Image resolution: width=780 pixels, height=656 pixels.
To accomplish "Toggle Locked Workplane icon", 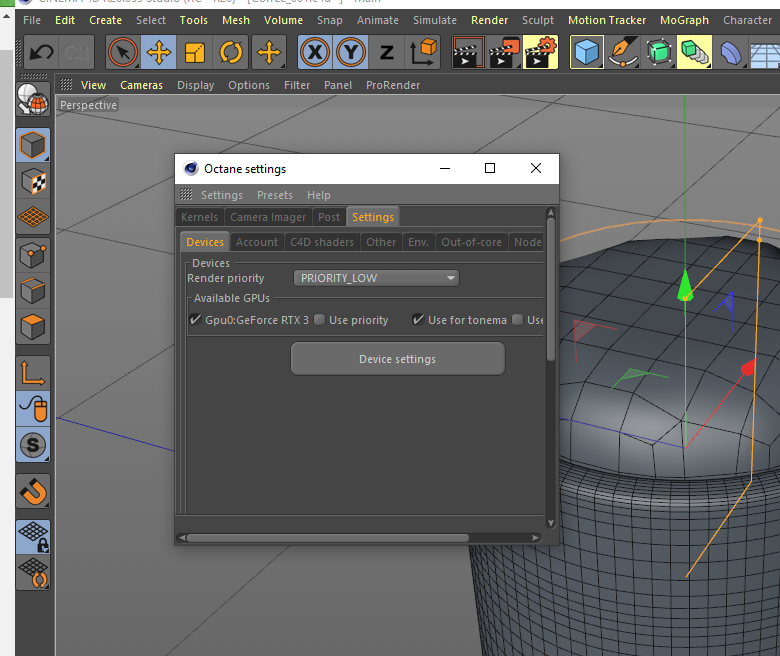I will coord(33,537).
